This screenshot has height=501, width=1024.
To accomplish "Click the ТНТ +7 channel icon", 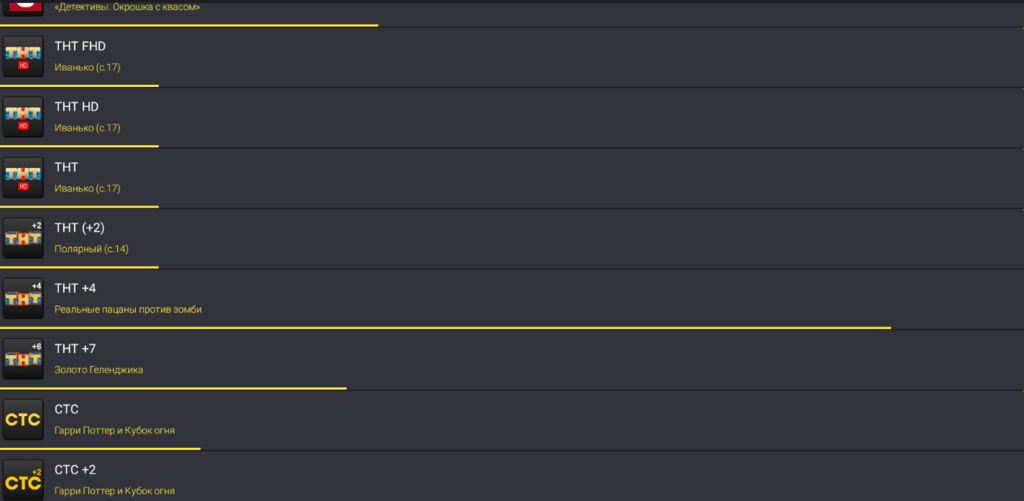I will (x=23, y=359).
